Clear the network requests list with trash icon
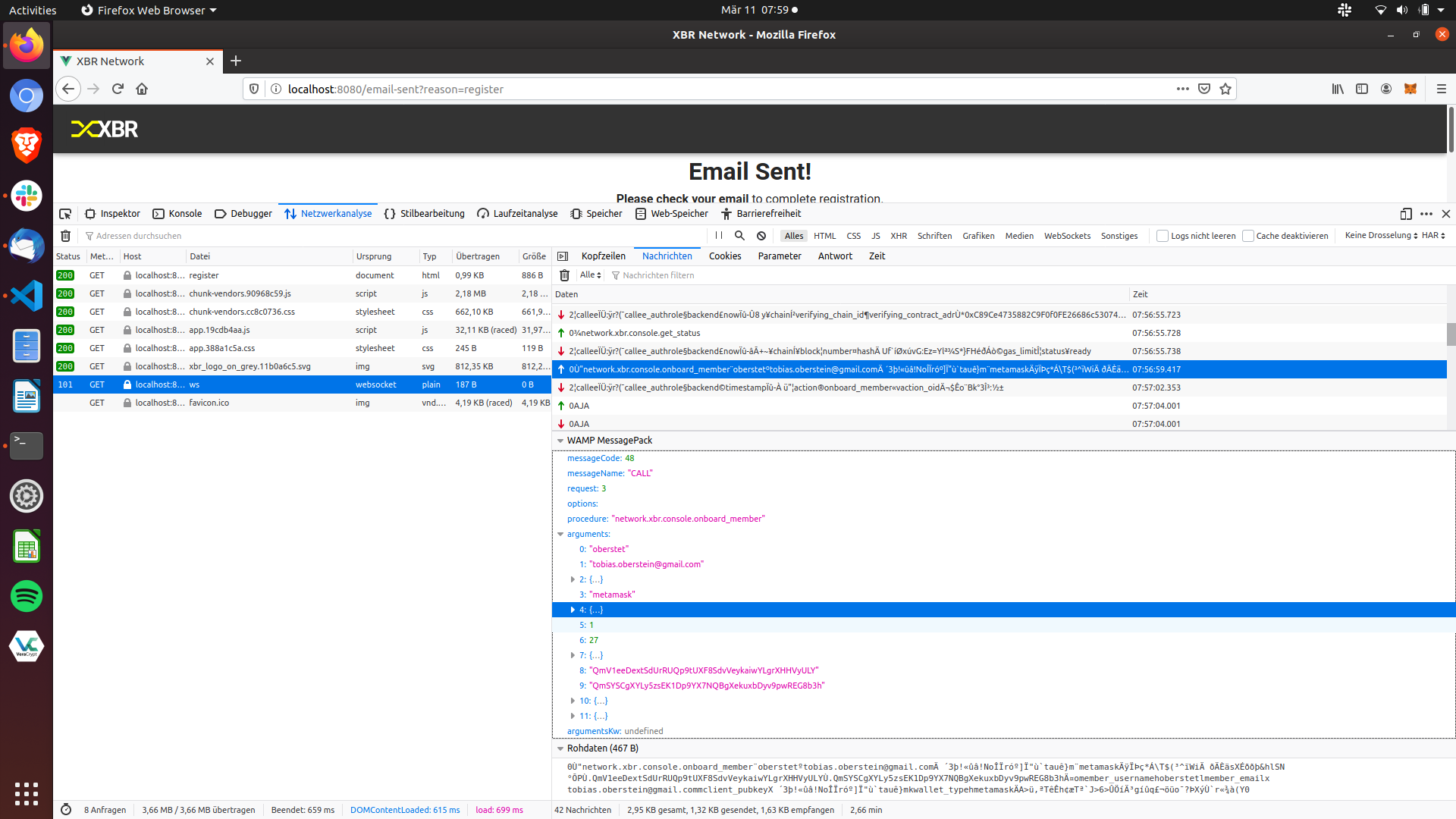The height and width of the screenshot is (819, 1456). [x=65, y=236]
